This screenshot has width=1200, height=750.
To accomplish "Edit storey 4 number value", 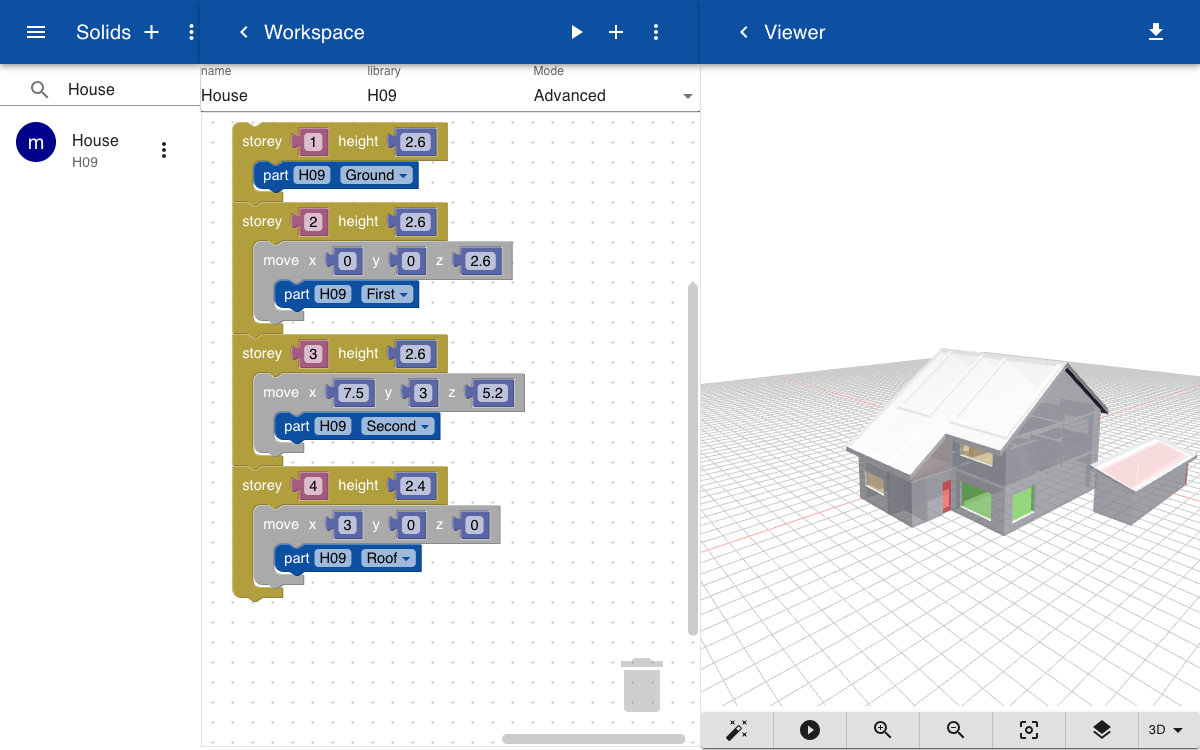I will point(313,486).
